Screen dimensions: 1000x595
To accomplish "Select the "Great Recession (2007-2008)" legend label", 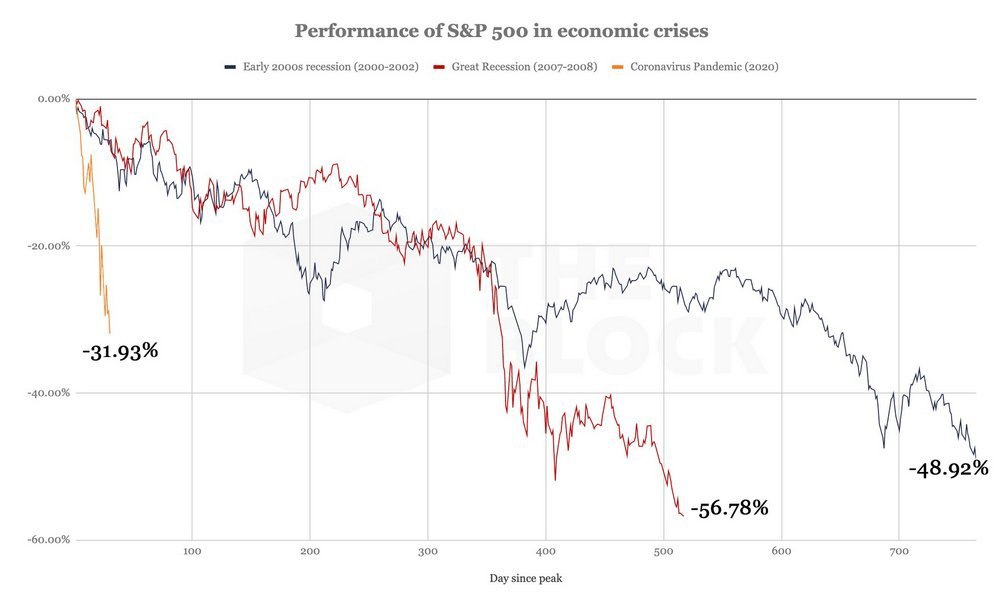I will [x=520, y=67].
